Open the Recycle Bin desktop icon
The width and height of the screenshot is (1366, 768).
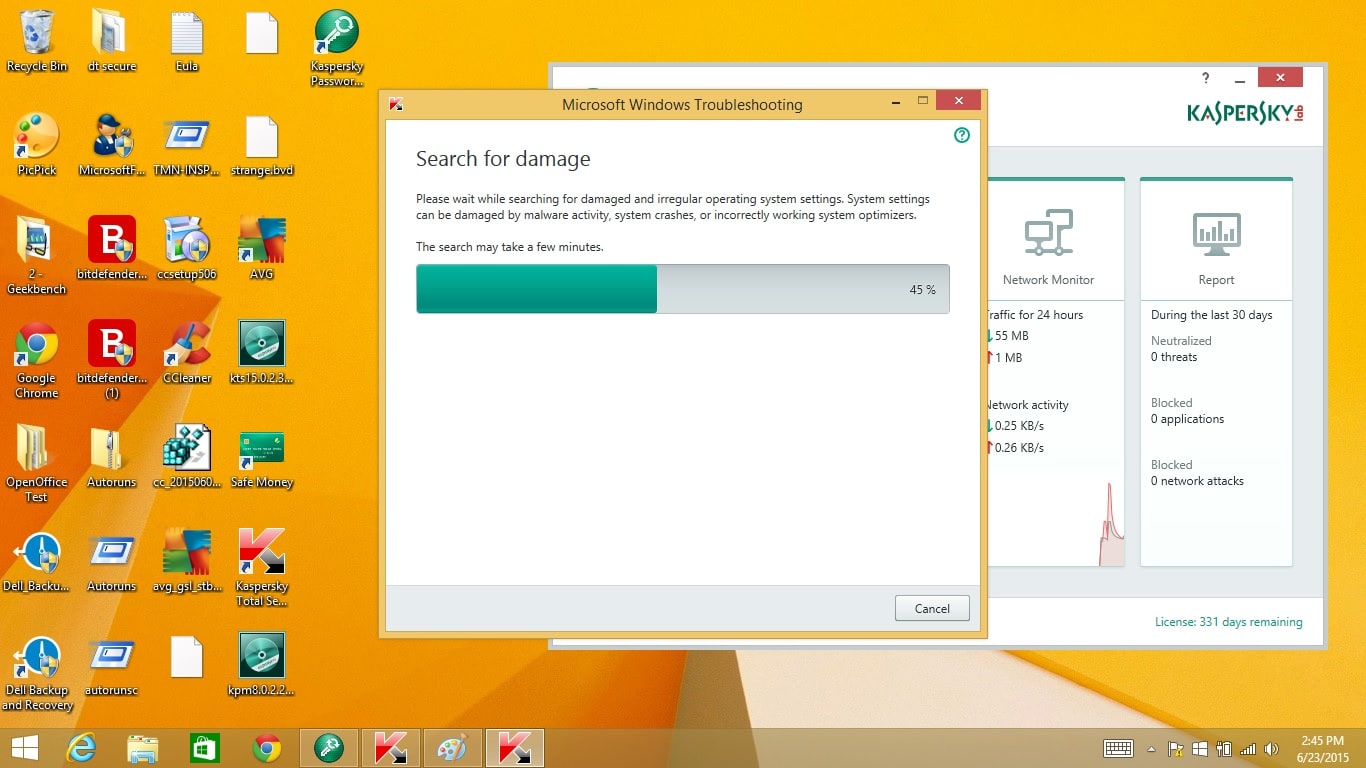click(37, 40)
